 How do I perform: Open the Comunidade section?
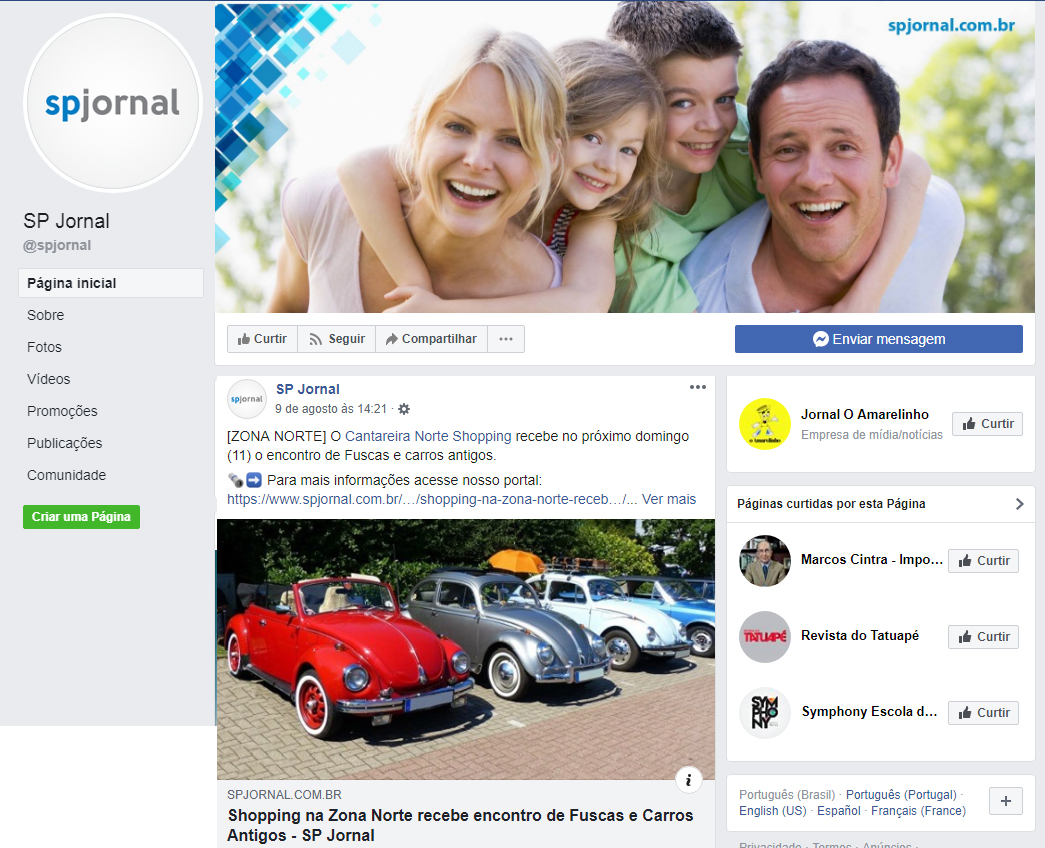point(67,475)
